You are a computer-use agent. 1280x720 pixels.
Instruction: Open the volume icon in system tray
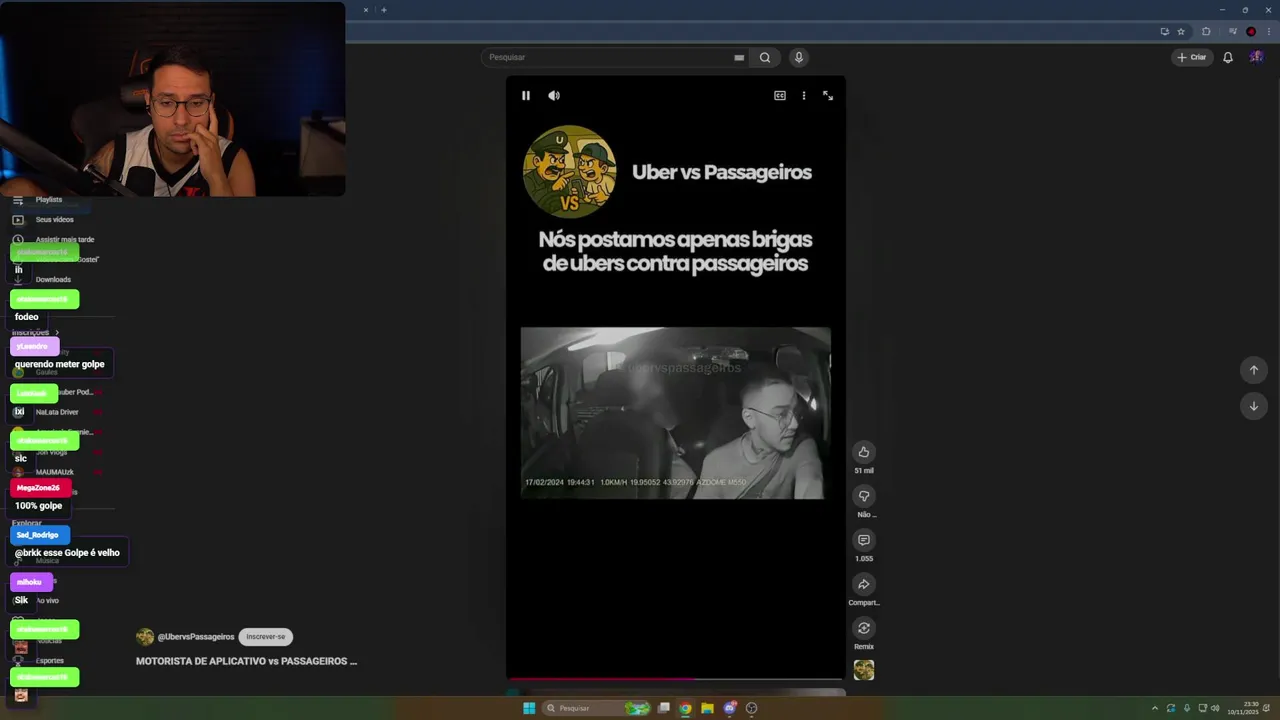click(x=1215, y=708)
